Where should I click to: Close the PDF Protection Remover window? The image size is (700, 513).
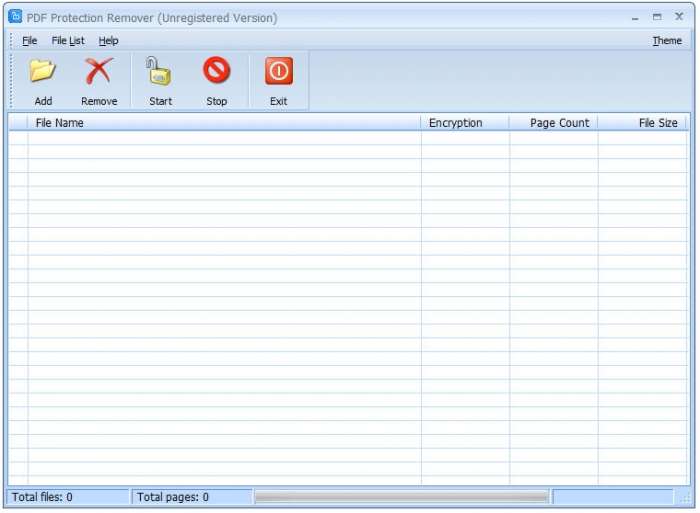click(x=679, y=17)
